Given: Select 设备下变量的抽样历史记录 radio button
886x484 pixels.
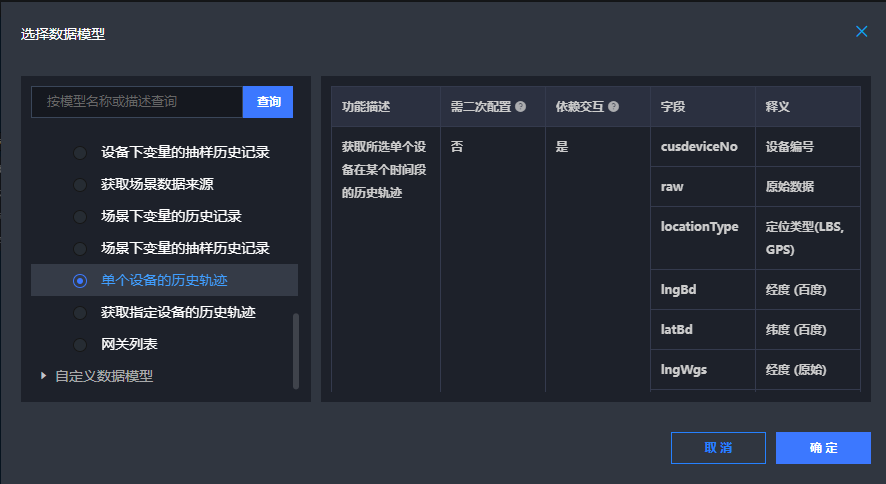Looking at the screenshot, I should coord(80,153).
